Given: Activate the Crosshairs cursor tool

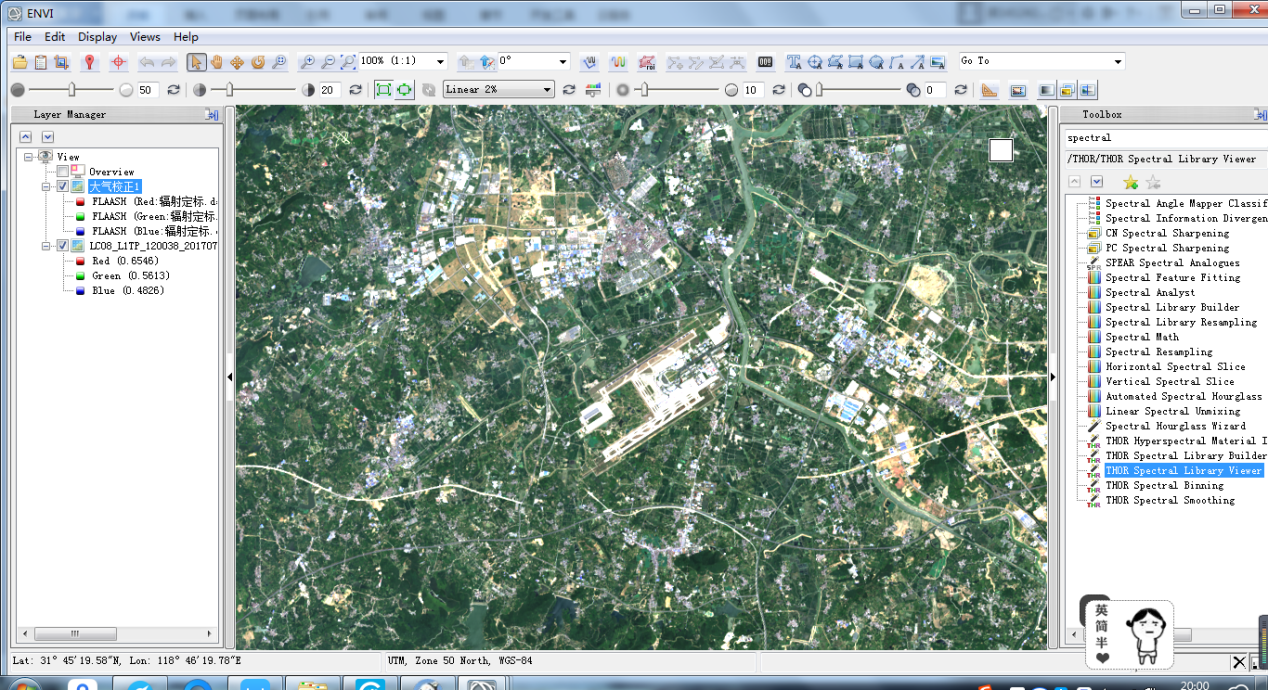Looking at the screenshot, I should click(118, 62).
